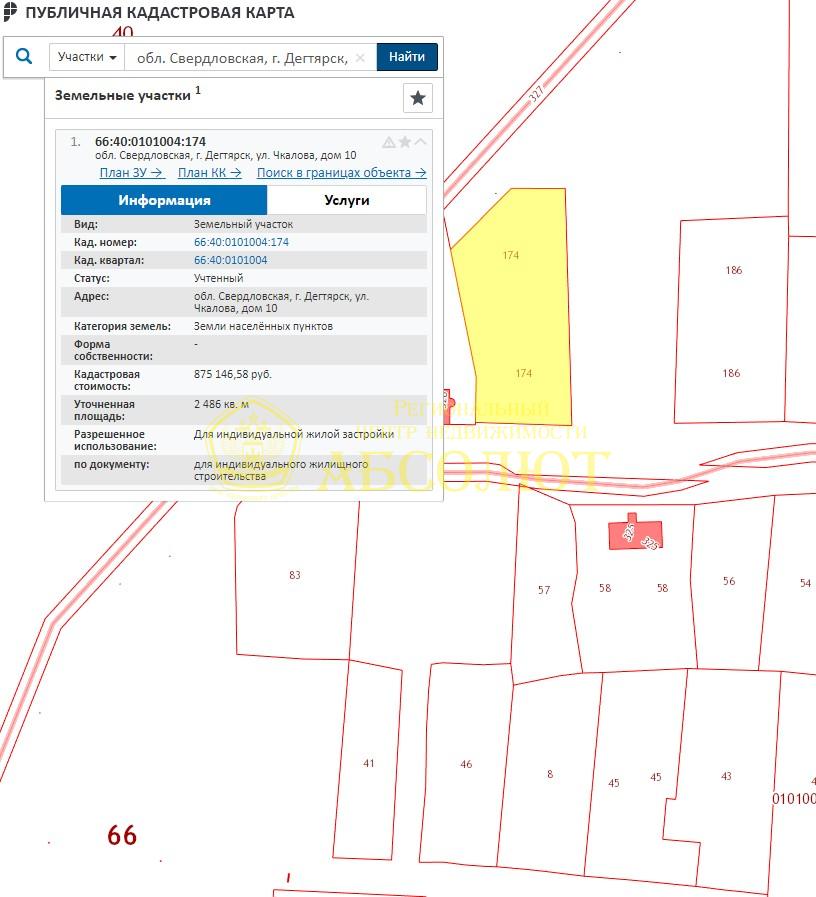Click parcel 46 on the map

click(466, 764)
